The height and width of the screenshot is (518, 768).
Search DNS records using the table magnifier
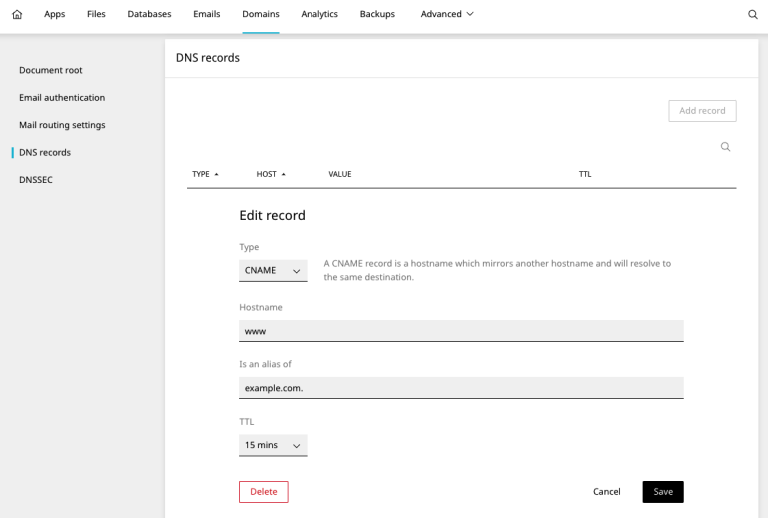[x=725, y=146]
